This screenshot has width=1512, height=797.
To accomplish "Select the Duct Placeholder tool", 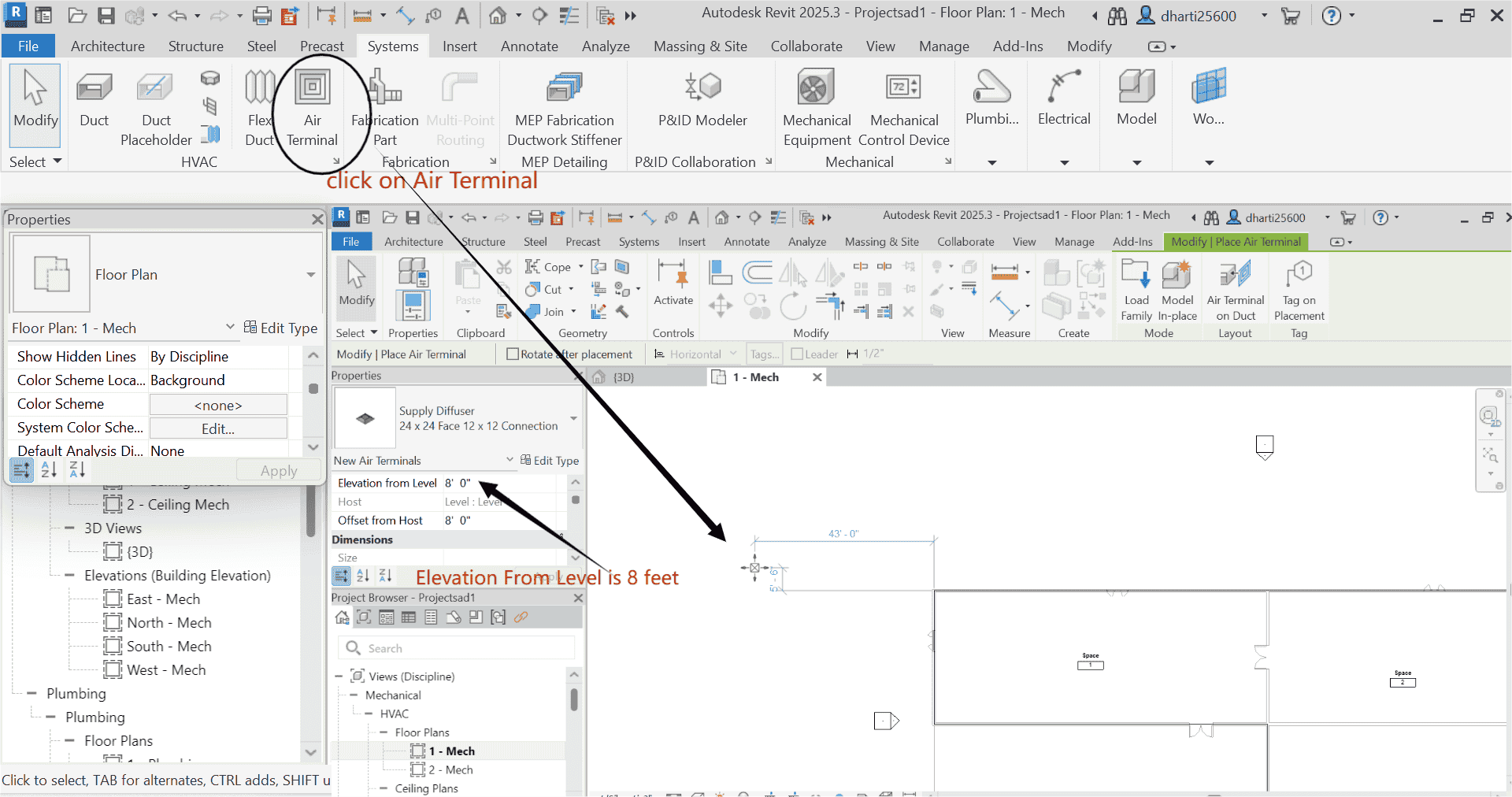I will tap(155, 108).
